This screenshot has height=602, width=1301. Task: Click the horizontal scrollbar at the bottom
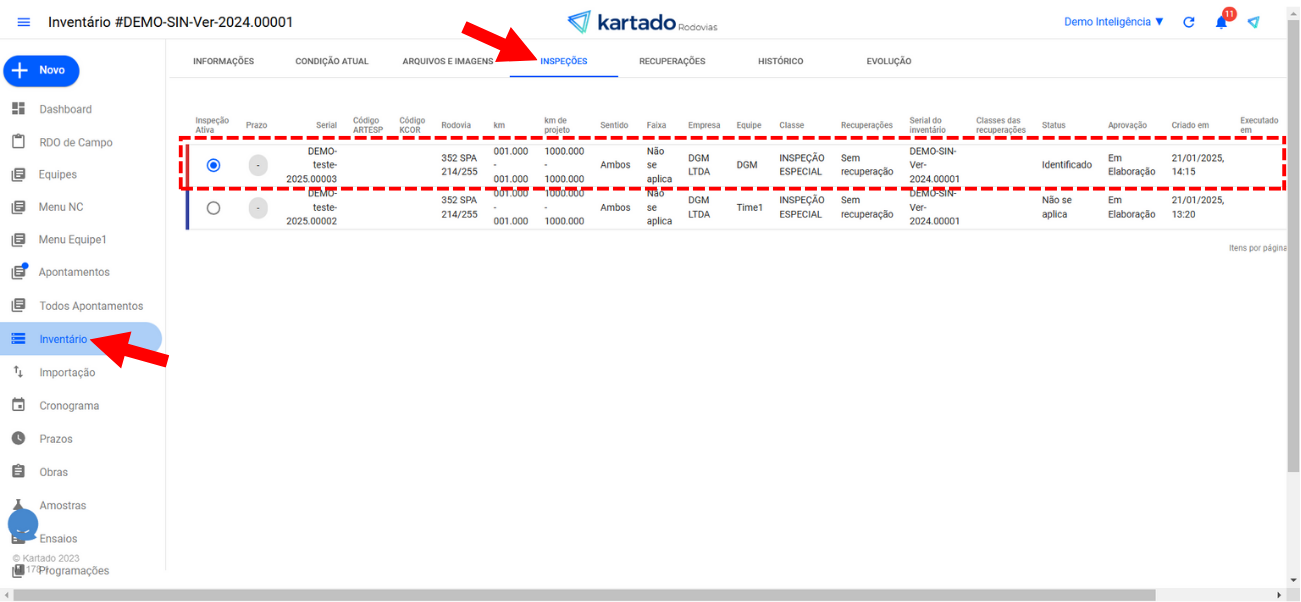[600, 595]
